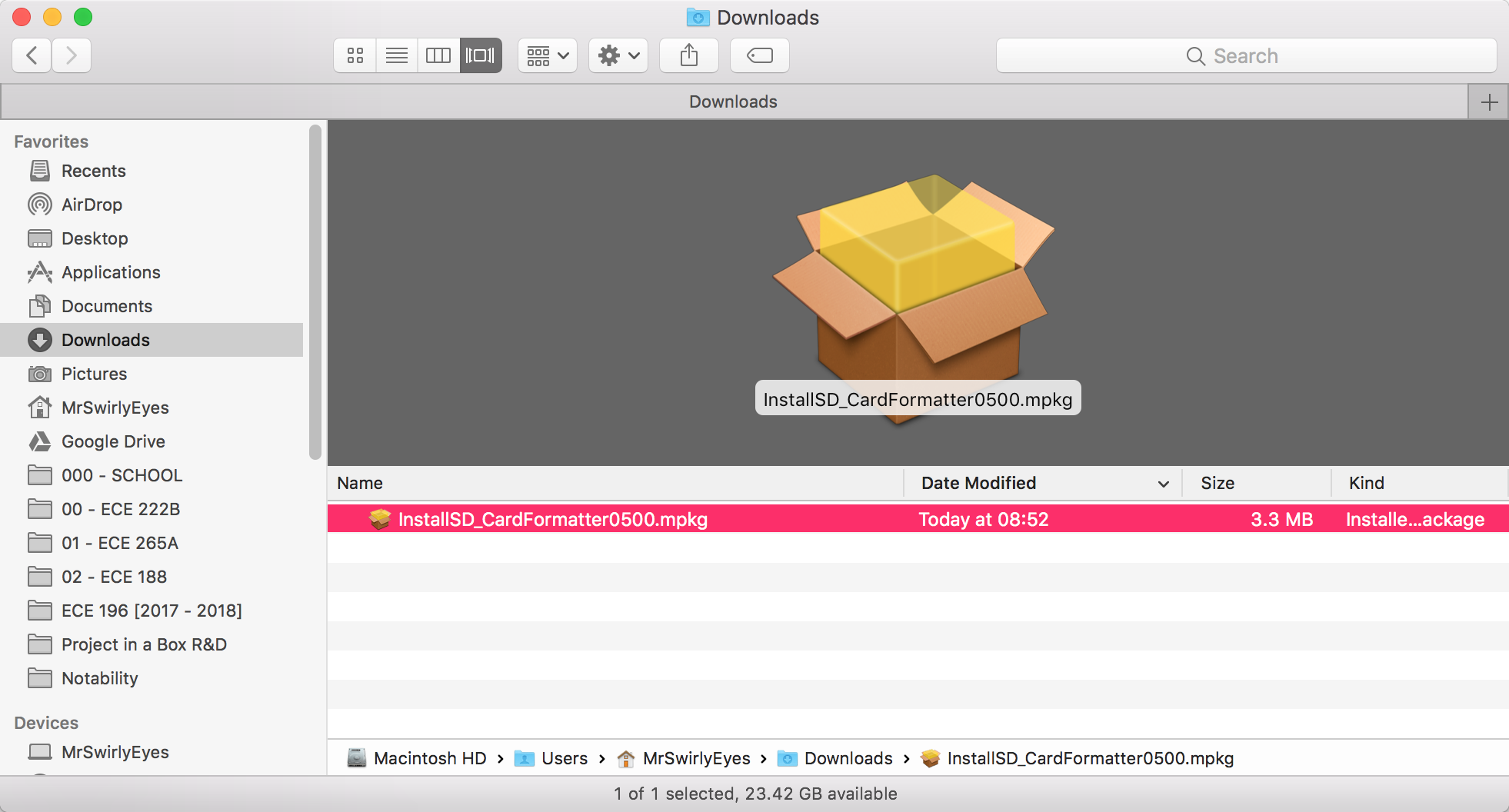Image resolution: width=1509 pixels, height=812 pixels.
Task: Switch to column view mode
Action: point(438,55)
